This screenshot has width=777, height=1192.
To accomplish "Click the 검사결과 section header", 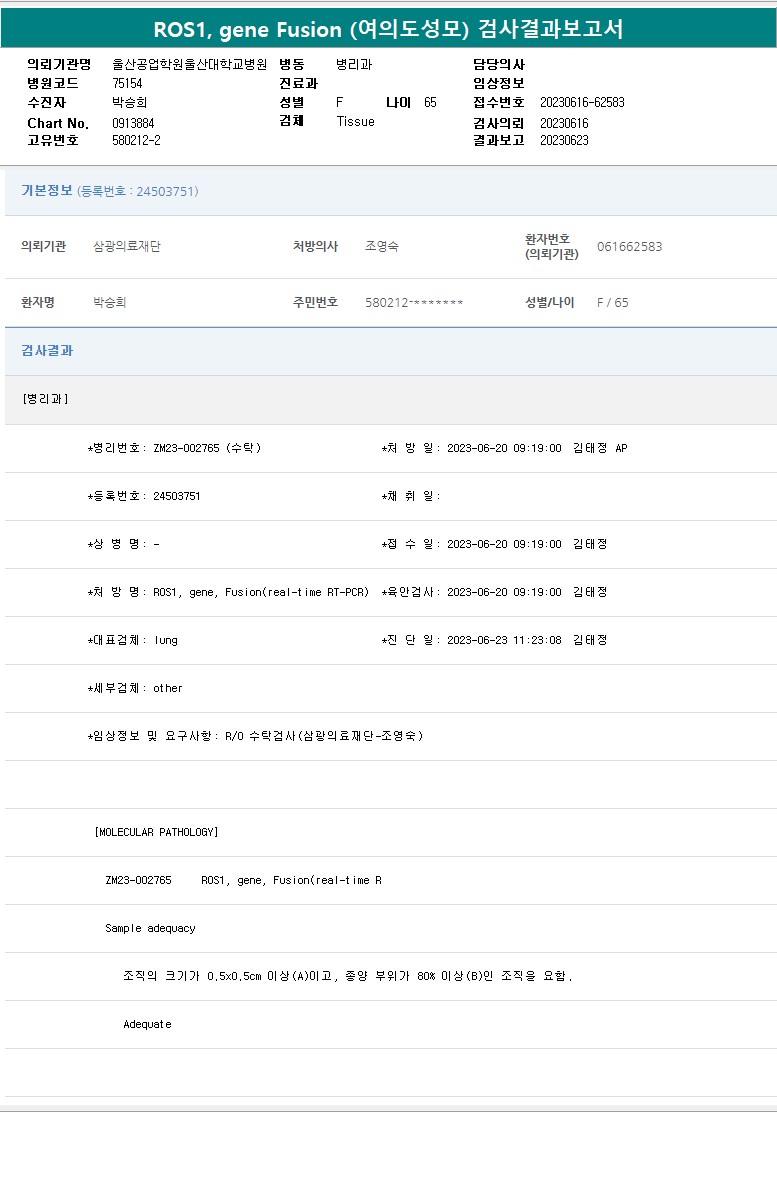I will pyautogui.click(x=47, y=351).
